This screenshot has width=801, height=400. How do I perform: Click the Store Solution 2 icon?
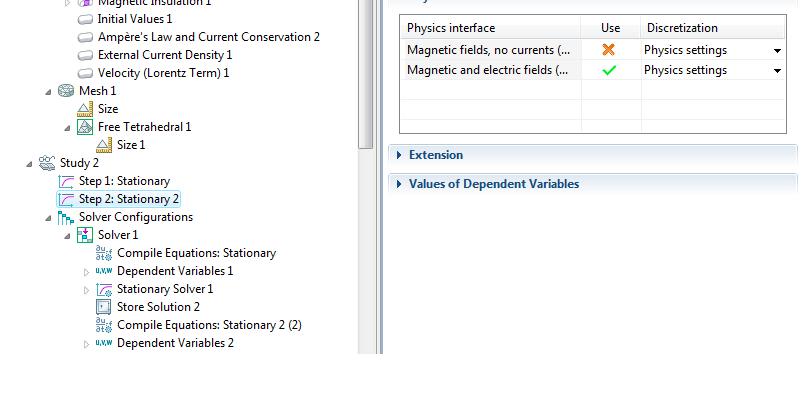[104, 307]
